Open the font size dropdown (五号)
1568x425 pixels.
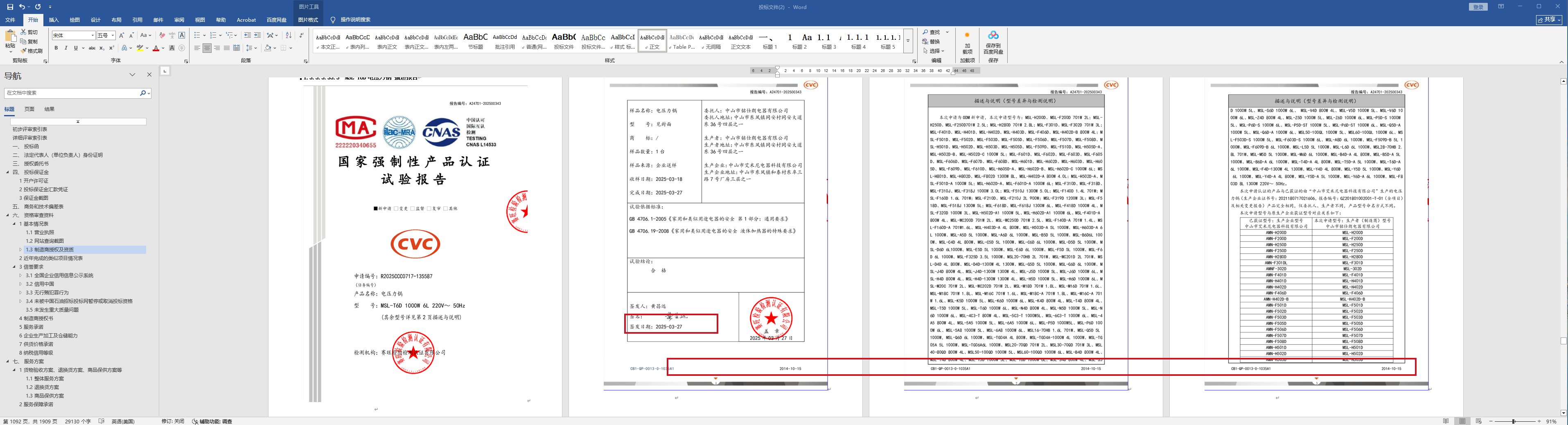tap(113, 35)
